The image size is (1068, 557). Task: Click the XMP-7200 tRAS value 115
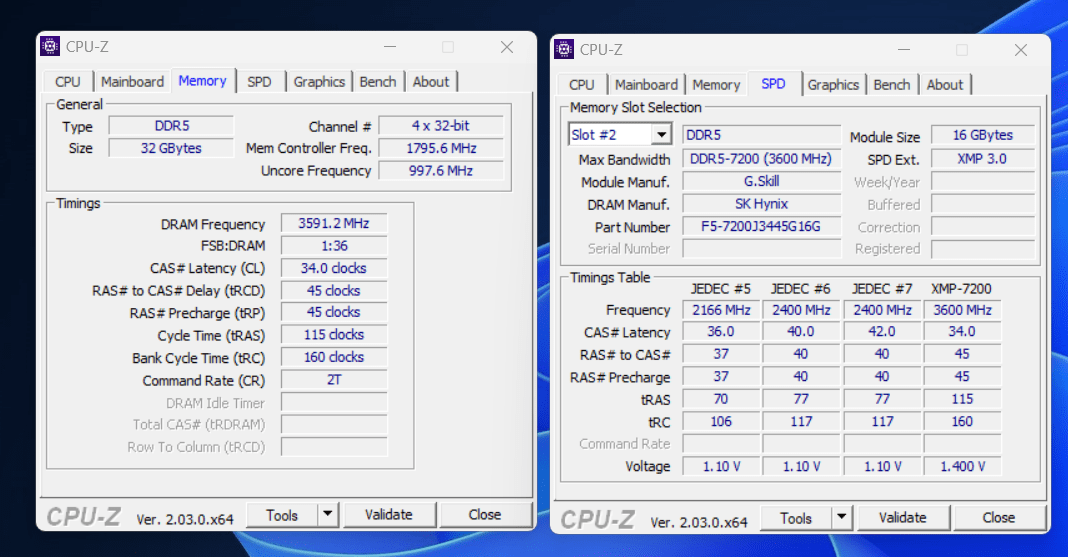962,399
